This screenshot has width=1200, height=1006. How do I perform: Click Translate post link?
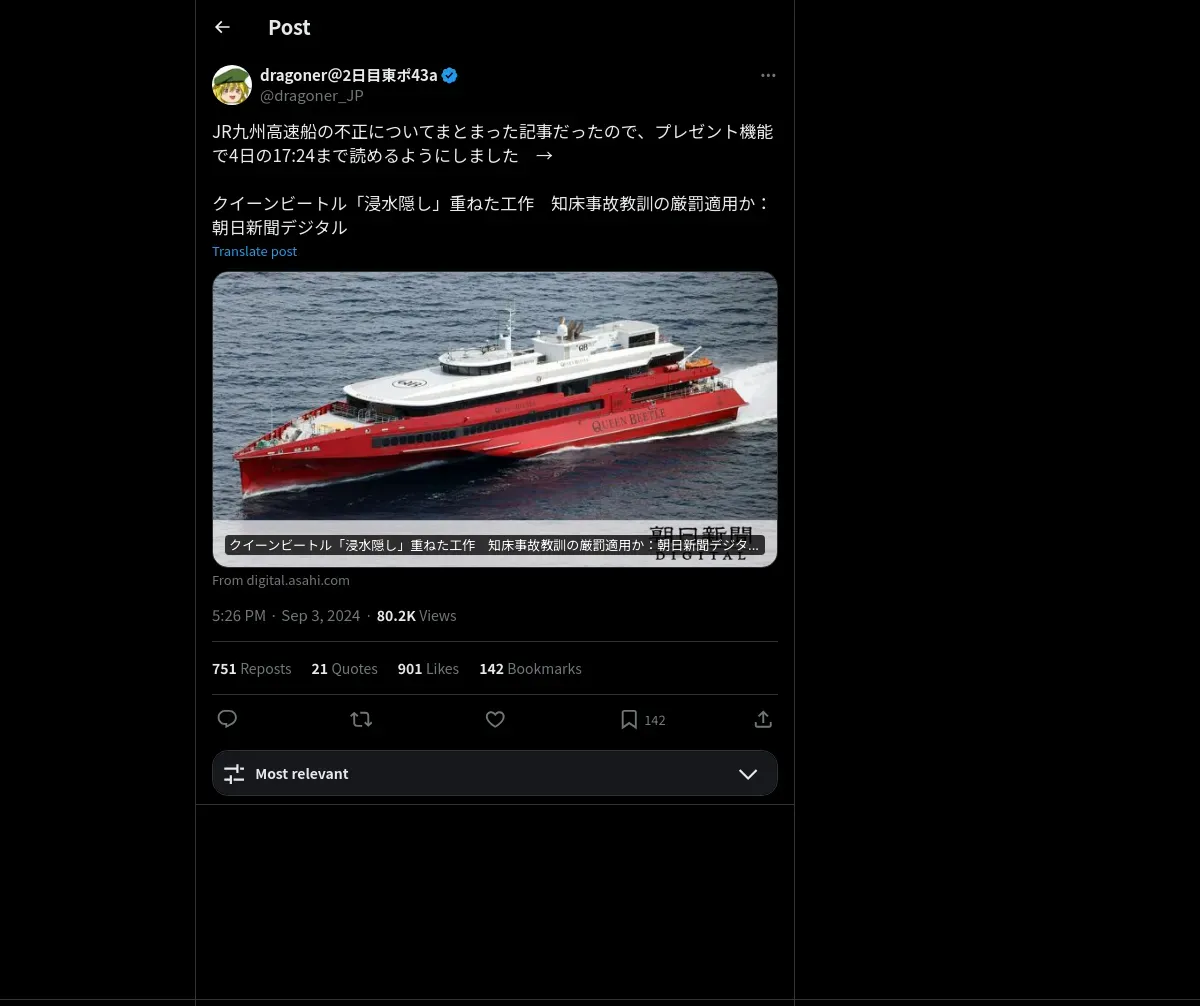pos(255,251)
